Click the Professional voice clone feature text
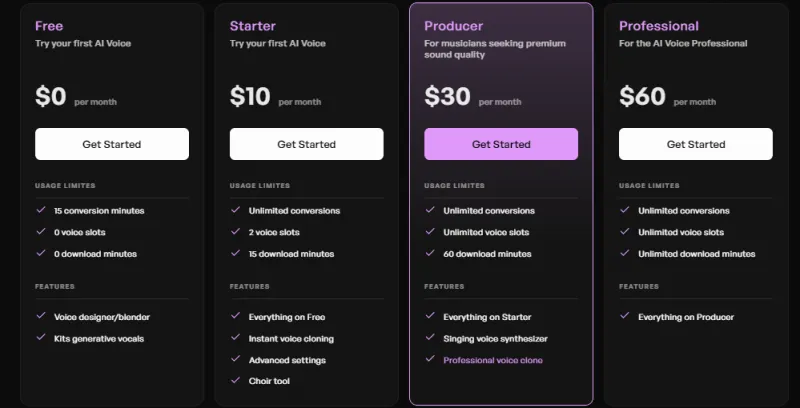The height and width of the screenshot is (408, 800). click(x=493, y=360)
